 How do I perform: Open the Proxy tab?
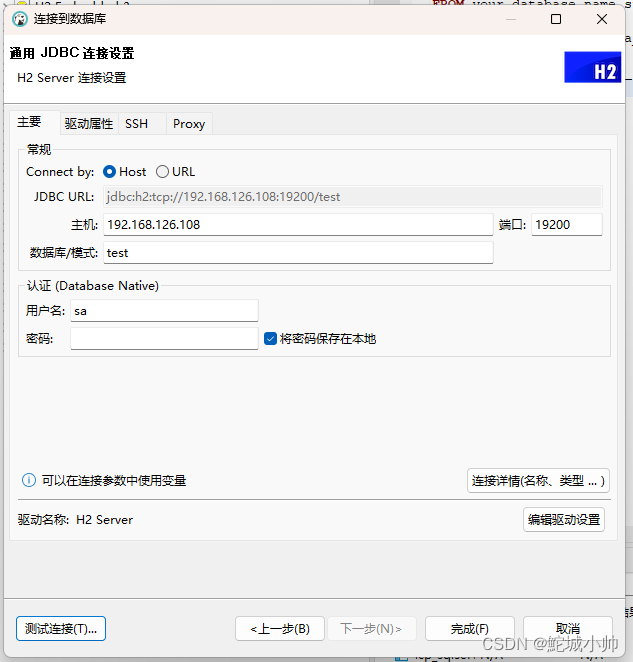189,124
